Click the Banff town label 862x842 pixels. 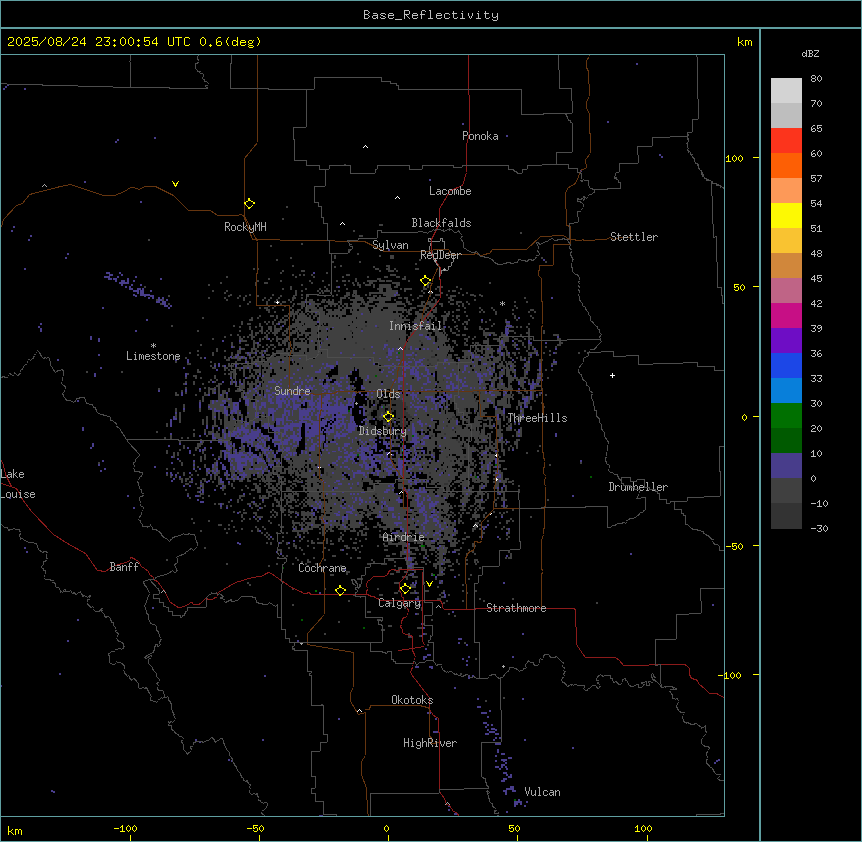tap(124, 567)
